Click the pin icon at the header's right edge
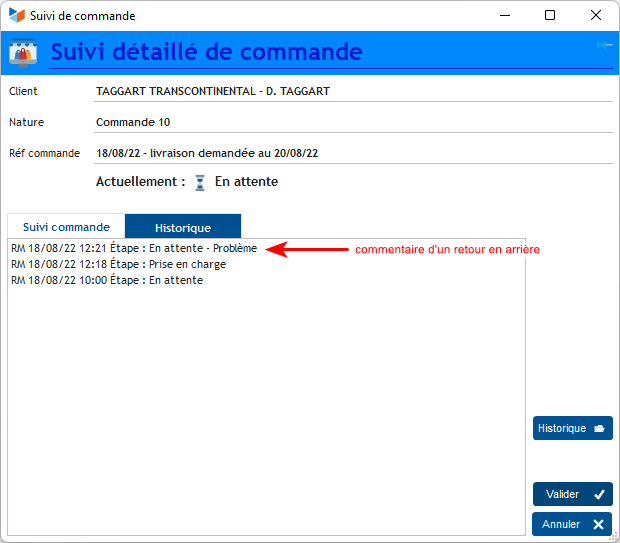 604,46
